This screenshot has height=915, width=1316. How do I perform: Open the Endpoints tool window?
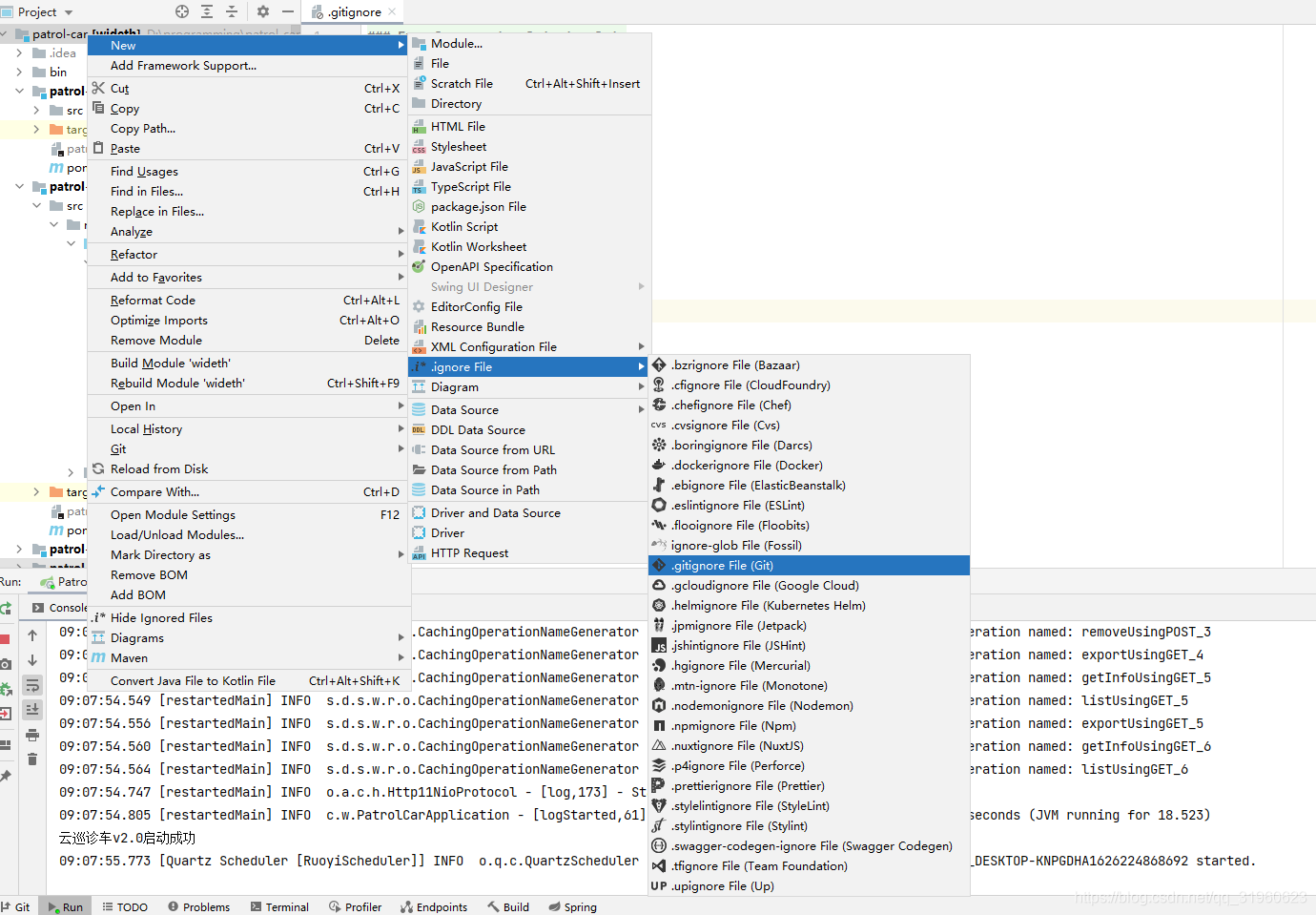[434, 906]
